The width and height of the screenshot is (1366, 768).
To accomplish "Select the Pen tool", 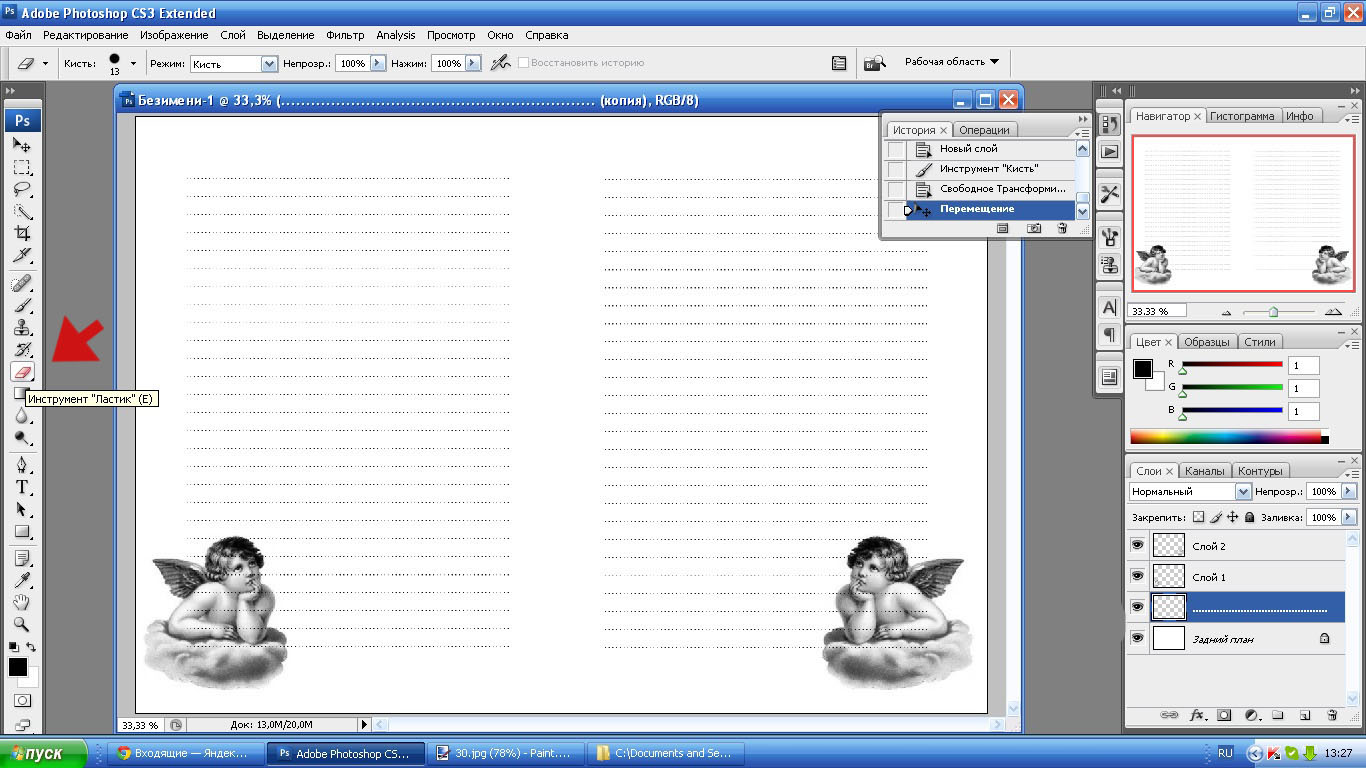I will coord(22,465).
